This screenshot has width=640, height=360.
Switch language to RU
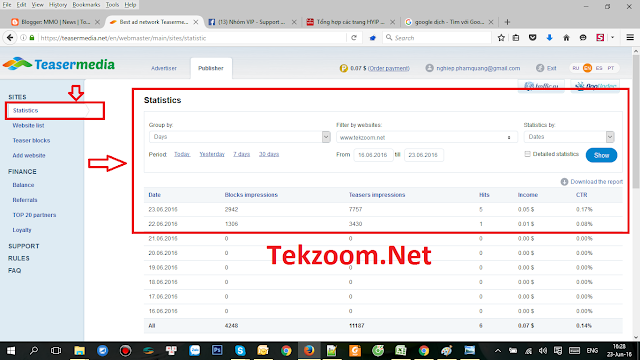576,68
